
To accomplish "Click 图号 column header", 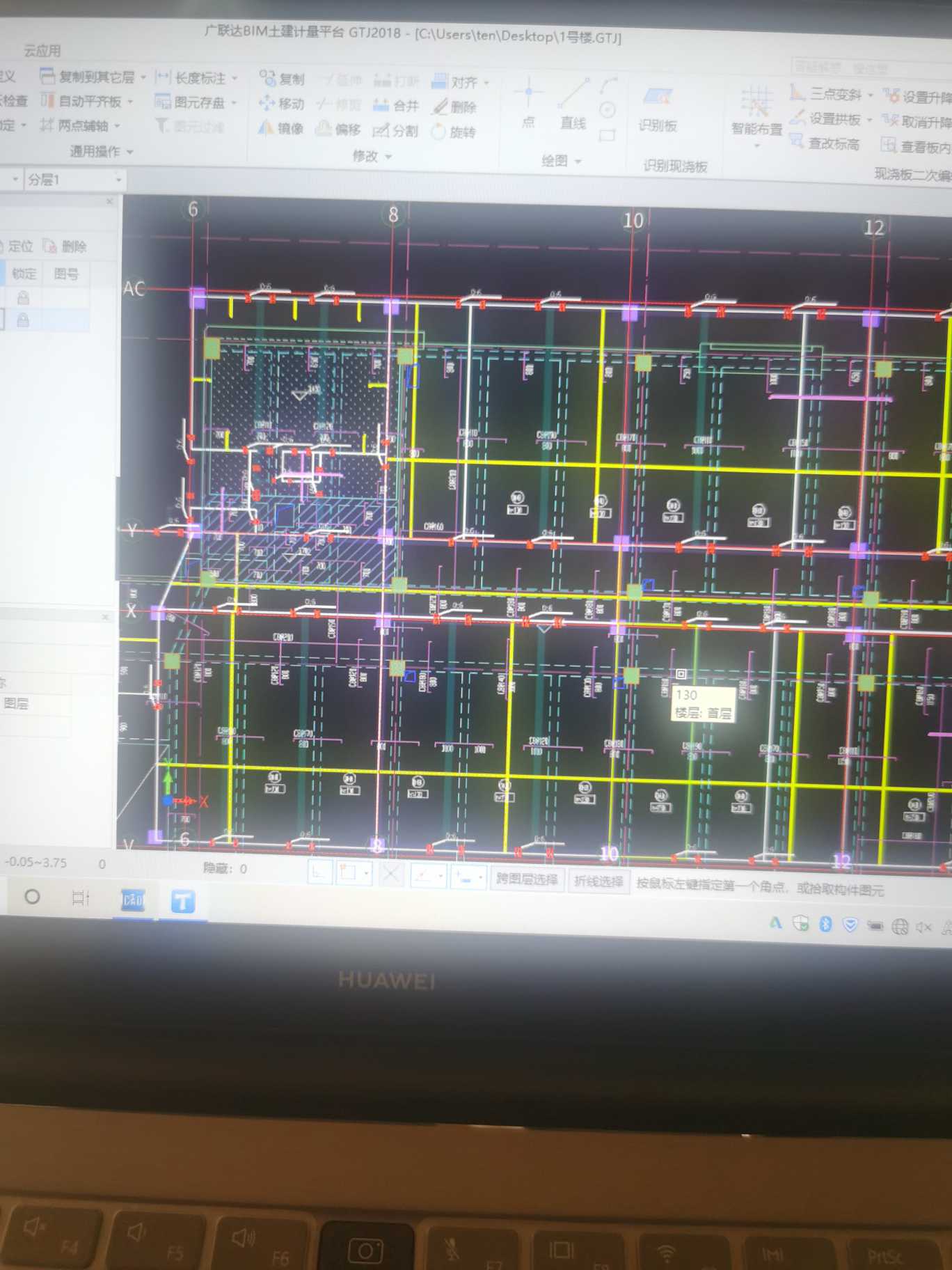I will pos(66,274).
